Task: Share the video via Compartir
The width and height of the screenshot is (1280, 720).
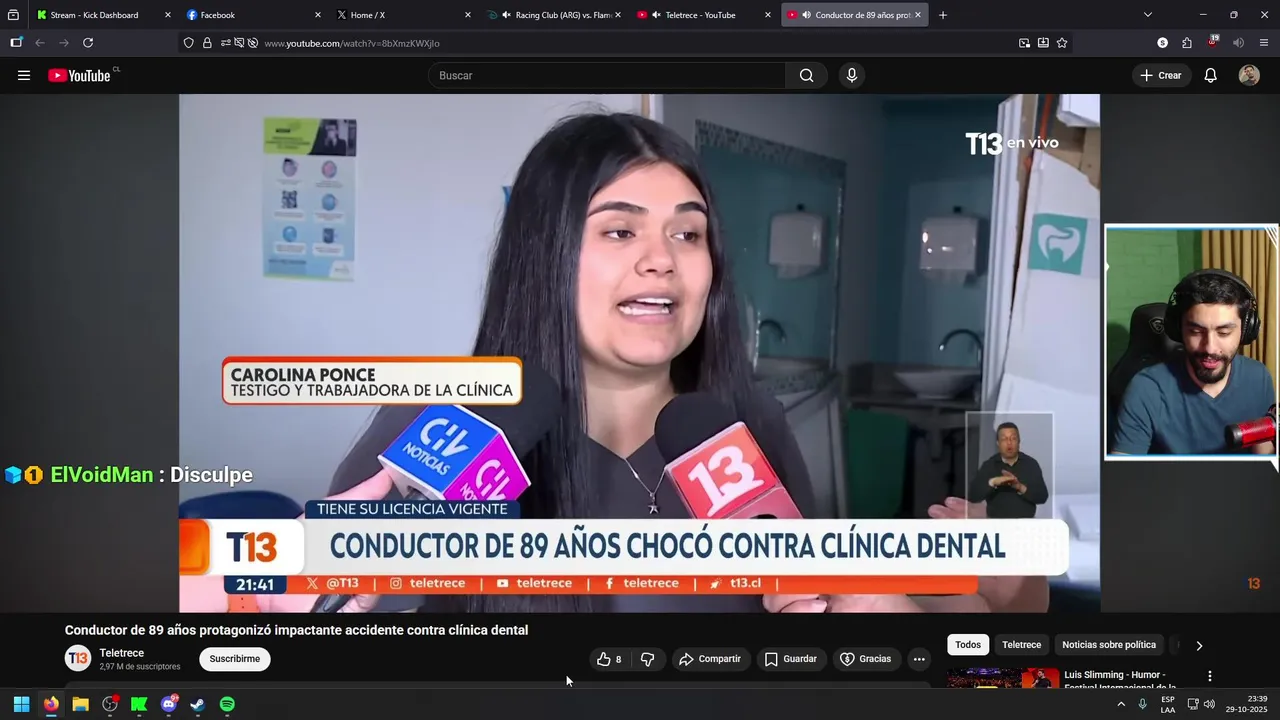Action: click(x=710, y=659)
